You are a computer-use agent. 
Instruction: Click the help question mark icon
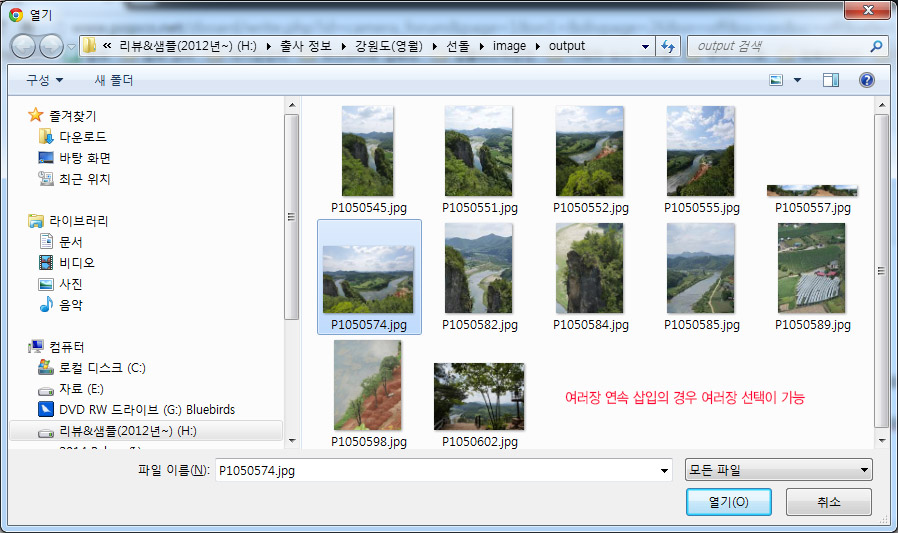[x=867, y=80]
